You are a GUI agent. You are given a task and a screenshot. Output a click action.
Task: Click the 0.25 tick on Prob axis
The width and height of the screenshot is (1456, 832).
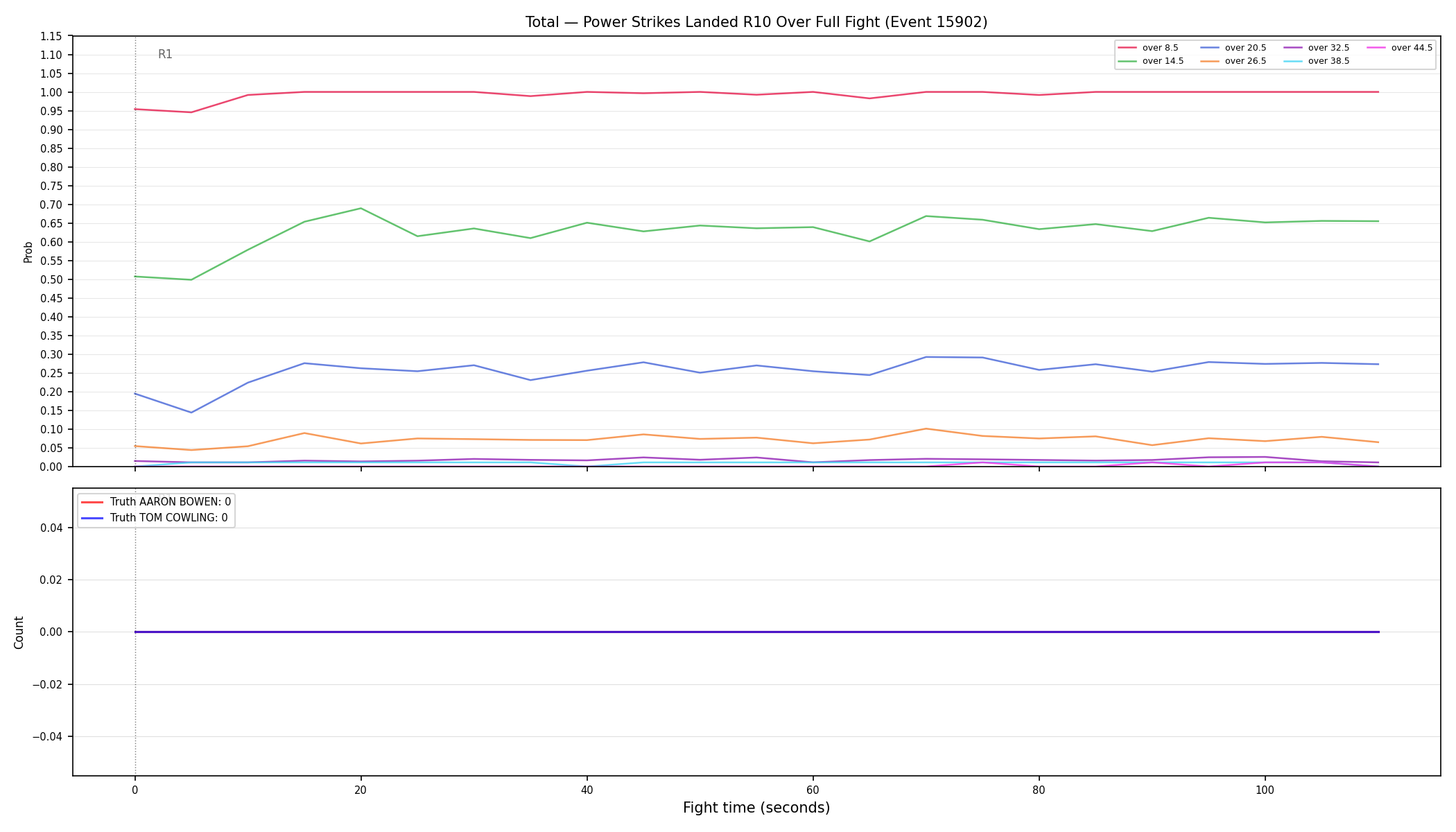click(51, 373)
